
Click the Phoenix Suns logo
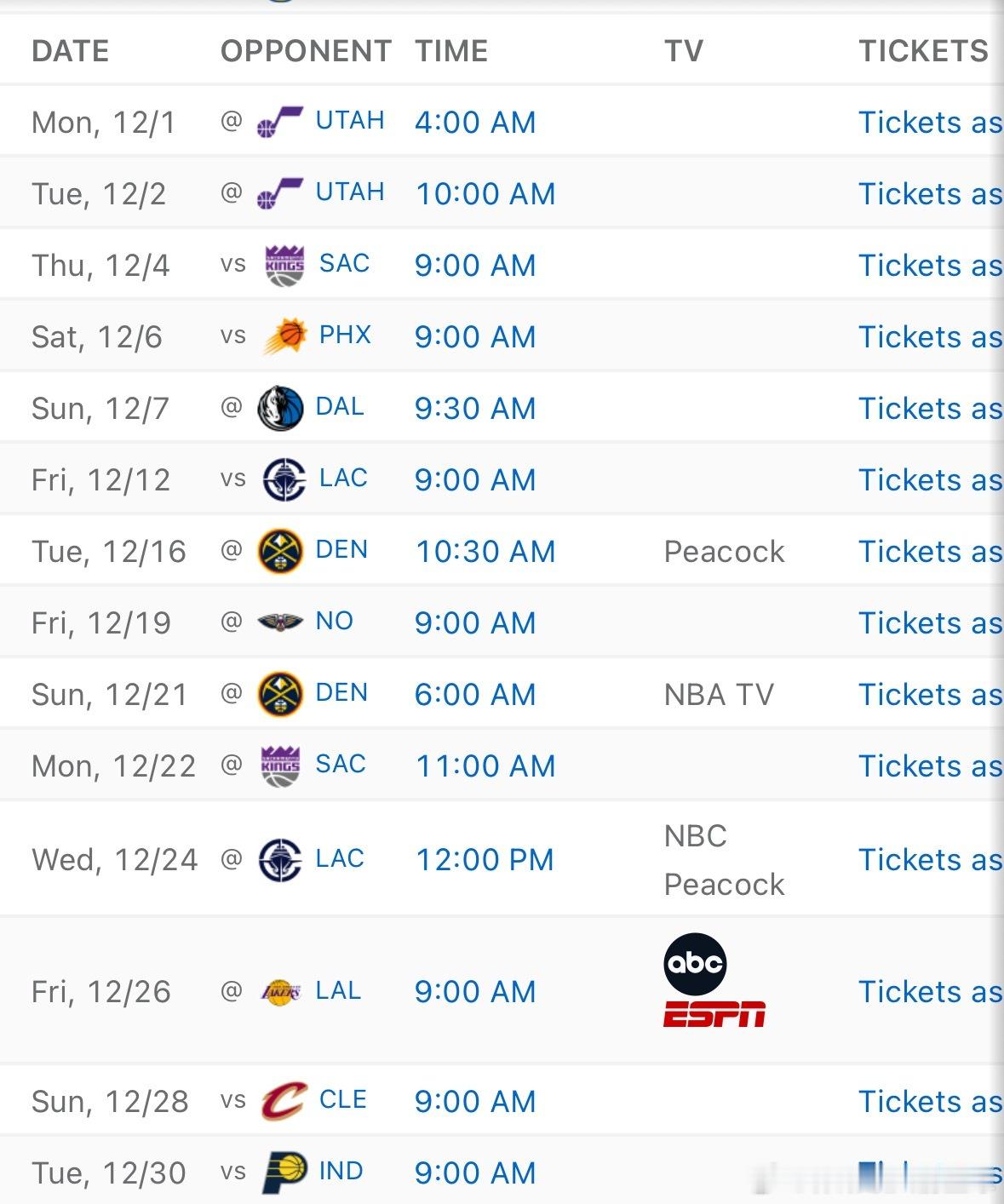pos(284,336)
